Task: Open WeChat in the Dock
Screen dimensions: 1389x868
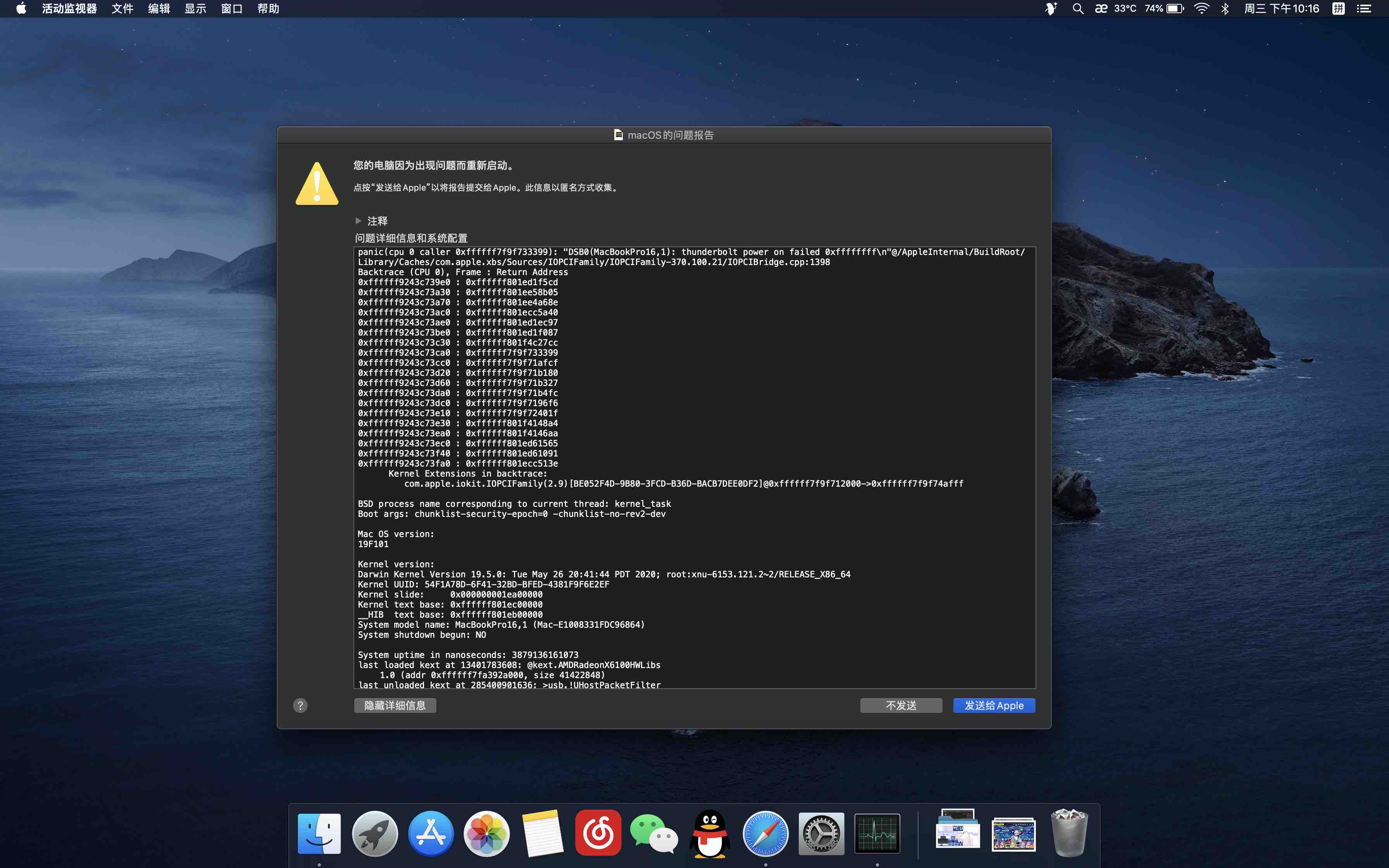Action: pos(654,833)
